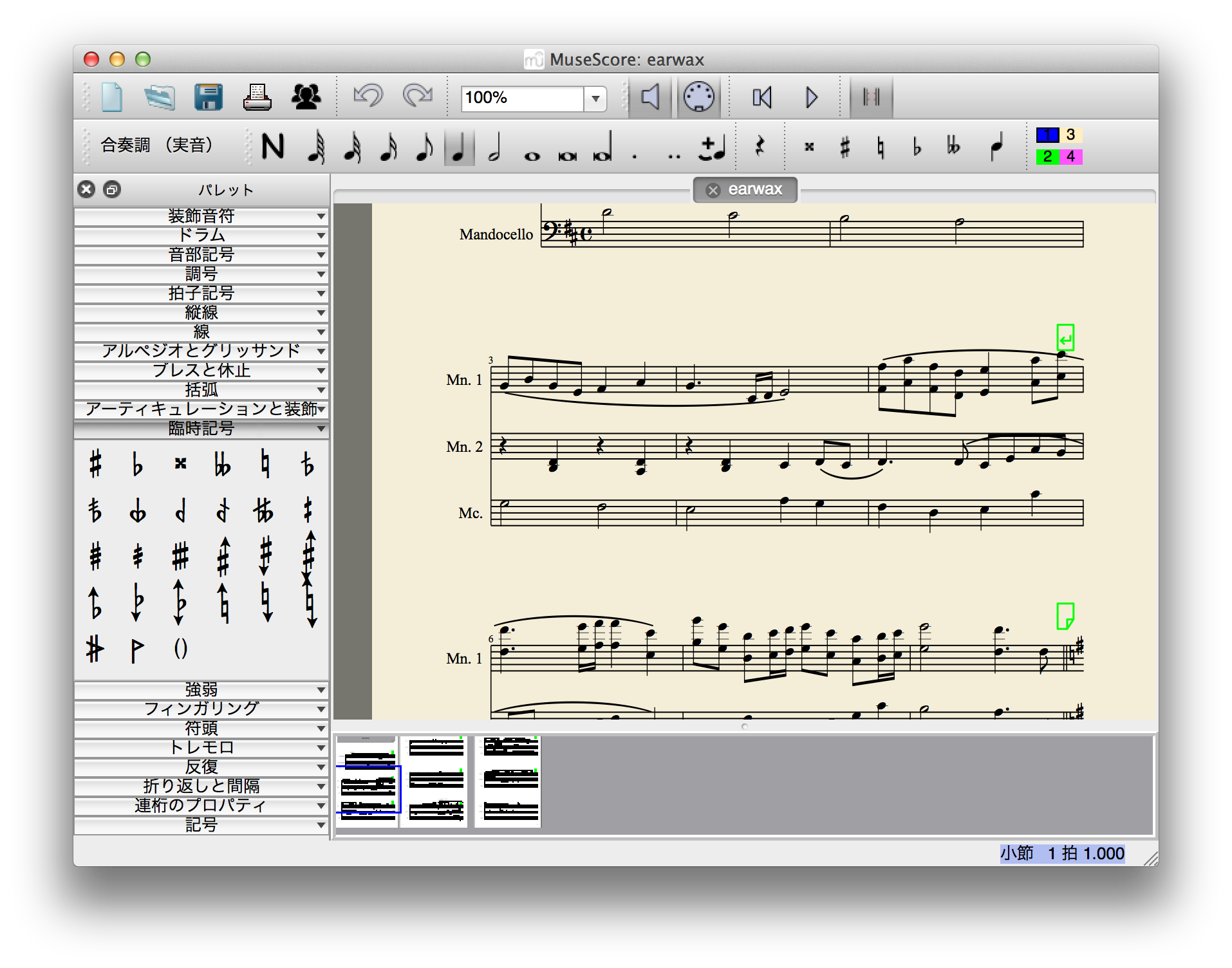Expand the 拍子記号 palette
The height and width of the screenshot is (968, 1232).
point(201,293)
